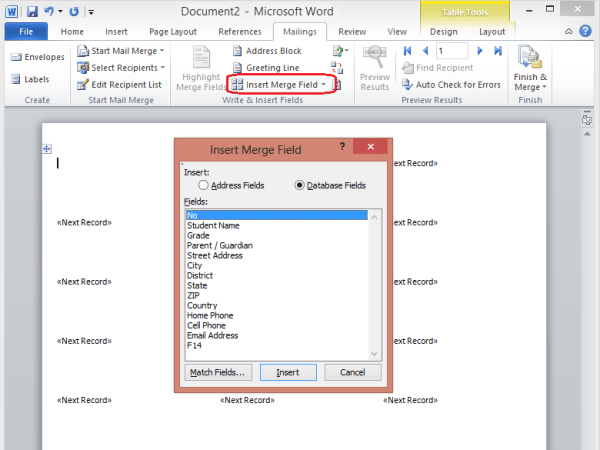Save the document with the floppy icon
Screen dimensions: 600x450
click(x=32, y=11)
